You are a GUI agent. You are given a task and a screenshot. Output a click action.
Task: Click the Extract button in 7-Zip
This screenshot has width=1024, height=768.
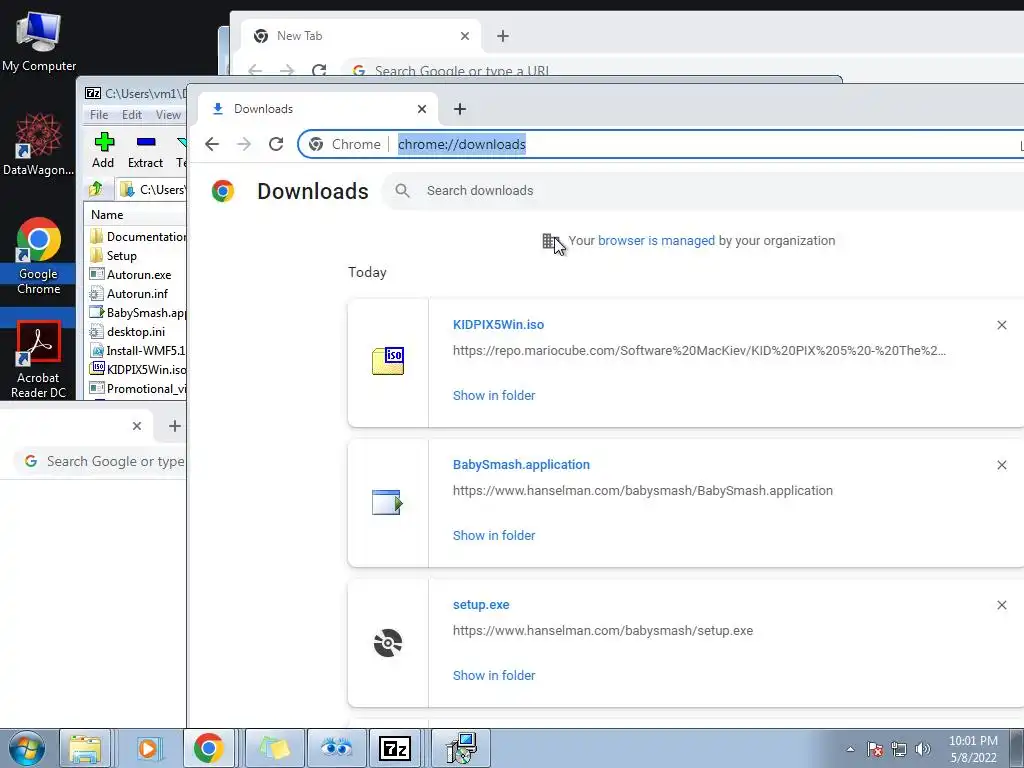tap(145, 150)
